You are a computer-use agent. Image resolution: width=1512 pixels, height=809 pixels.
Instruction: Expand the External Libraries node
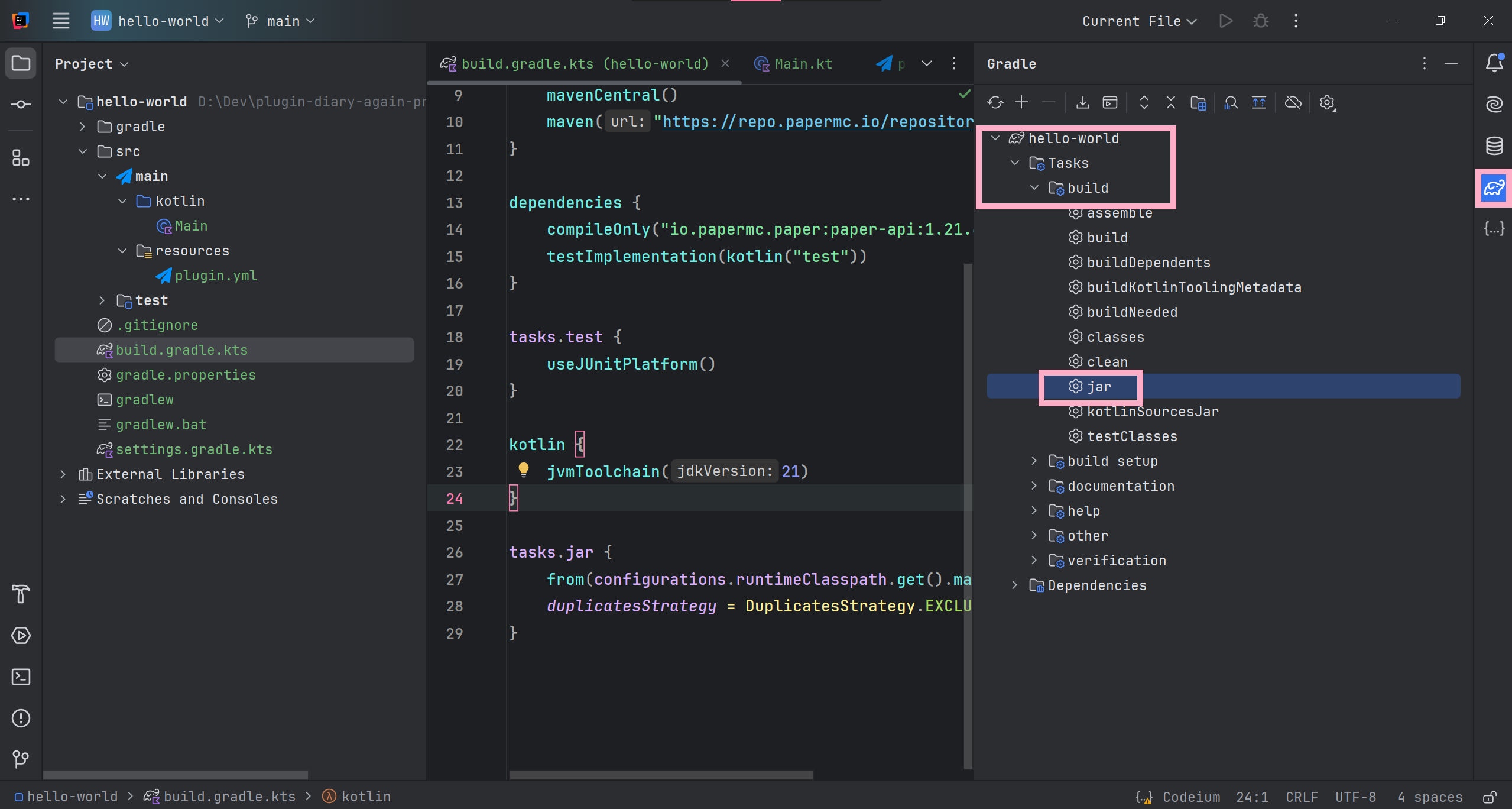[63, 474]
